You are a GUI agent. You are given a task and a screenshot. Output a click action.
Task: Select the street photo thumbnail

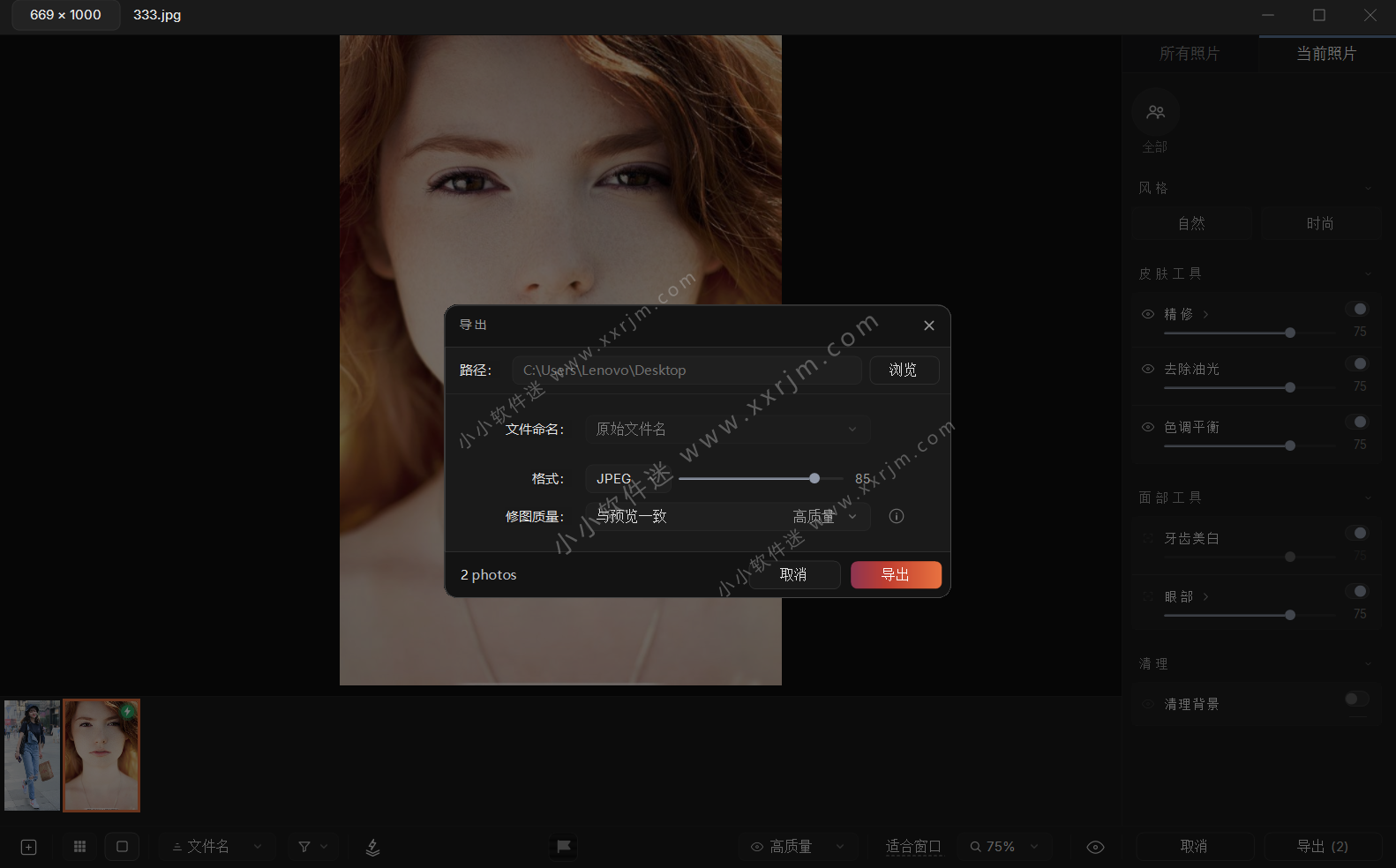(32, 755)
